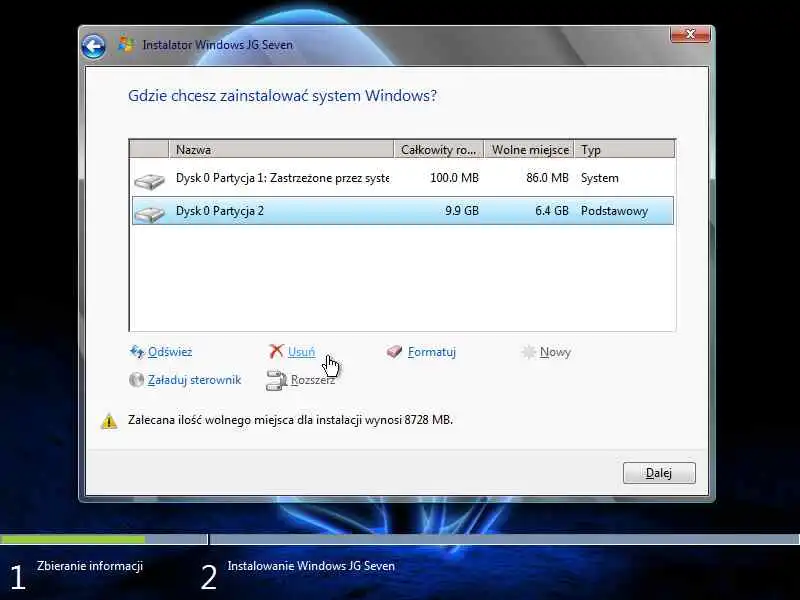Click the Podstawowy type cell
Screen dimensions: 800x600
point(614,211)
